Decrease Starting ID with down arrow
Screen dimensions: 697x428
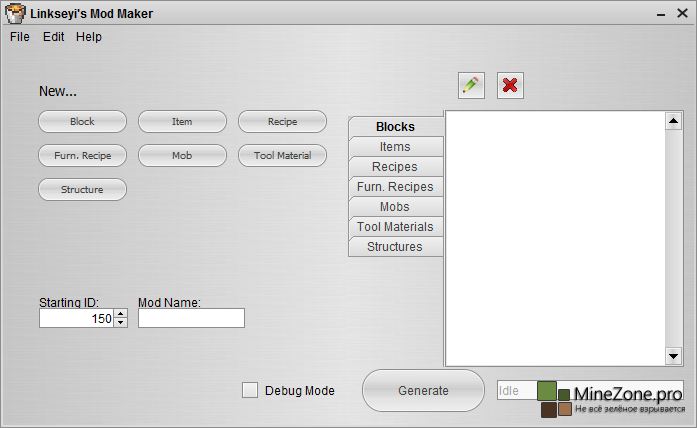[121, 322]
